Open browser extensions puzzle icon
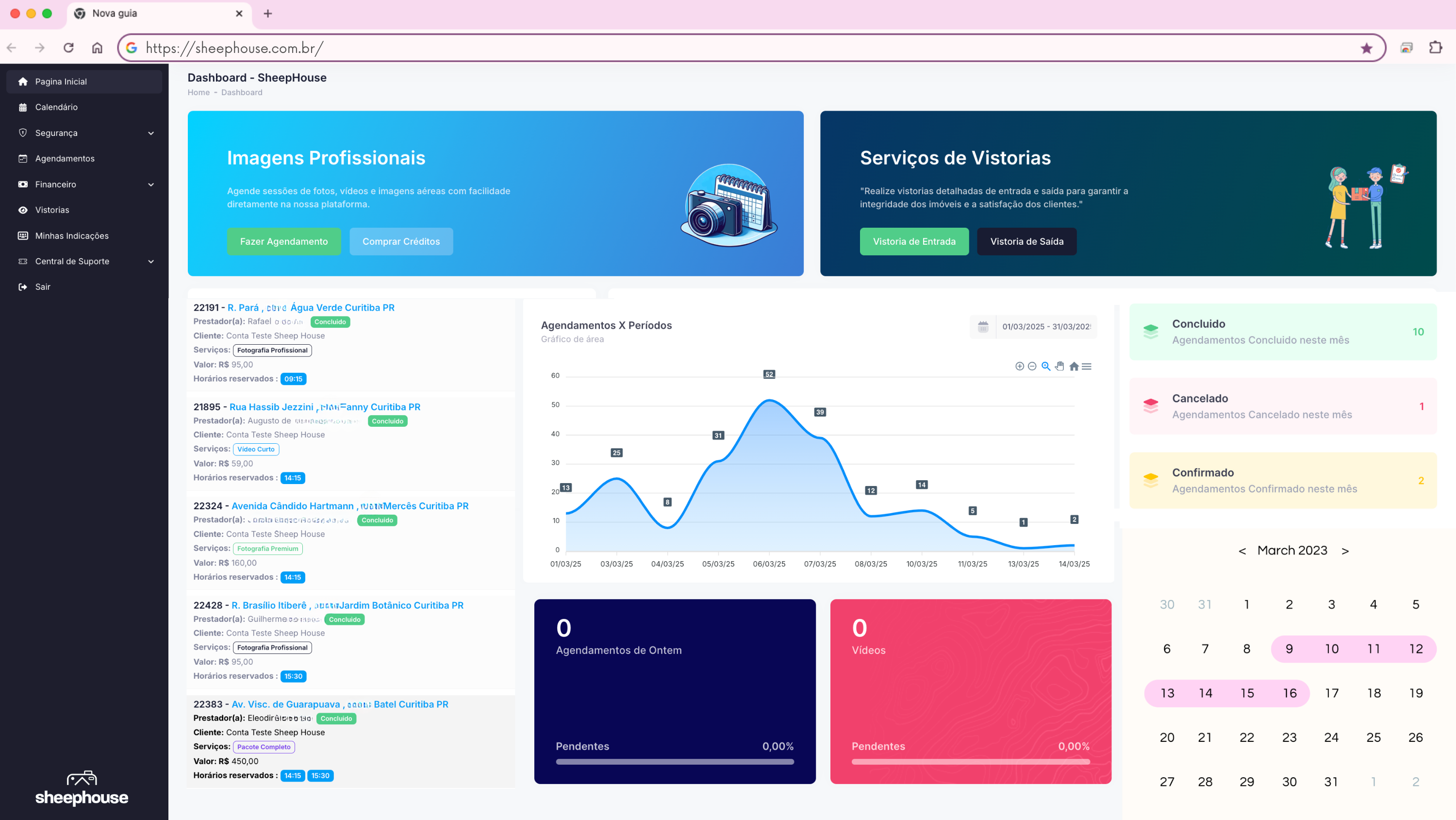The width and height of the screenshot is (1456, 820). tap(1435, 48)
